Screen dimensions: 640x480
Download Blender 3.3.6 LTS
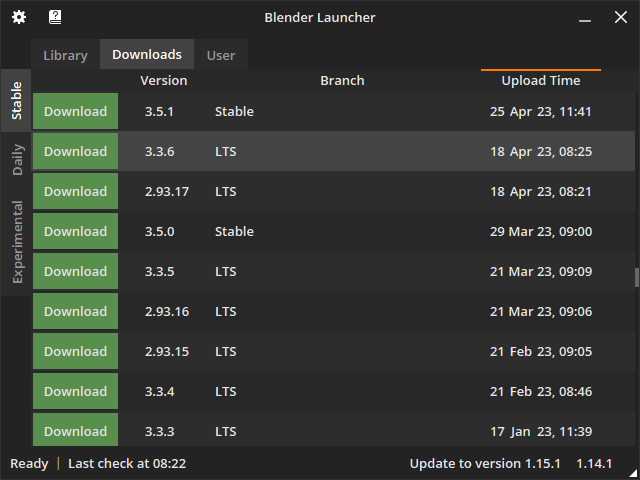coord(75,151)
